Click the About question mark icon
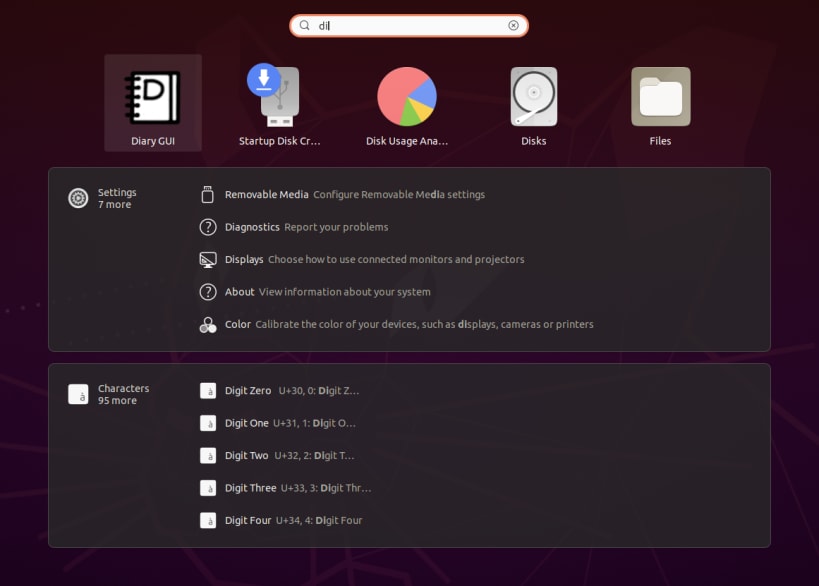The height and width of the screenshot is (586, 819). point(208,292)
